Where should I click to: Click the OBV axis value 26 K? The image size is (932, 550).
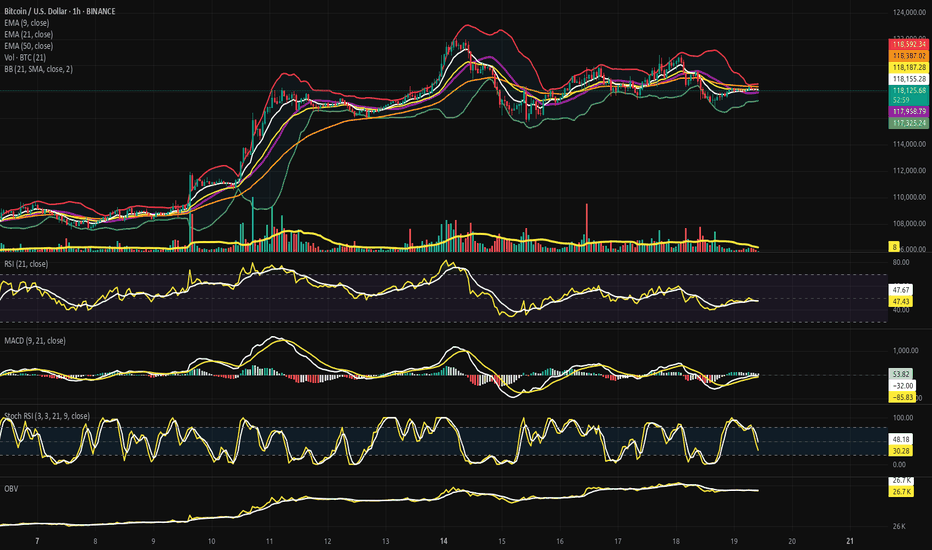click(899, 526)
